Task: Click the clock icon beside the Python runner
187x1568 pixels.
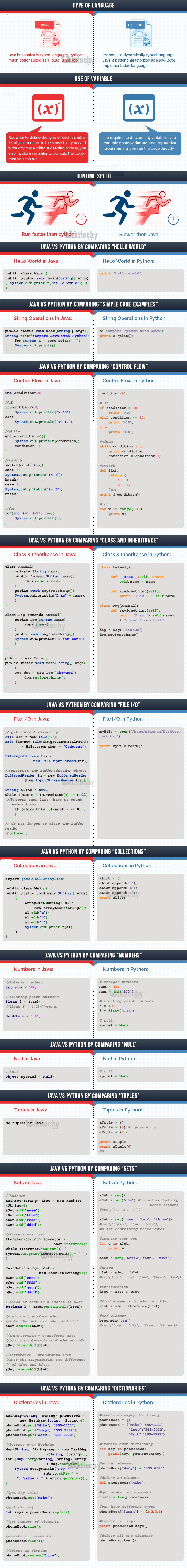Action: pos(173,218)
